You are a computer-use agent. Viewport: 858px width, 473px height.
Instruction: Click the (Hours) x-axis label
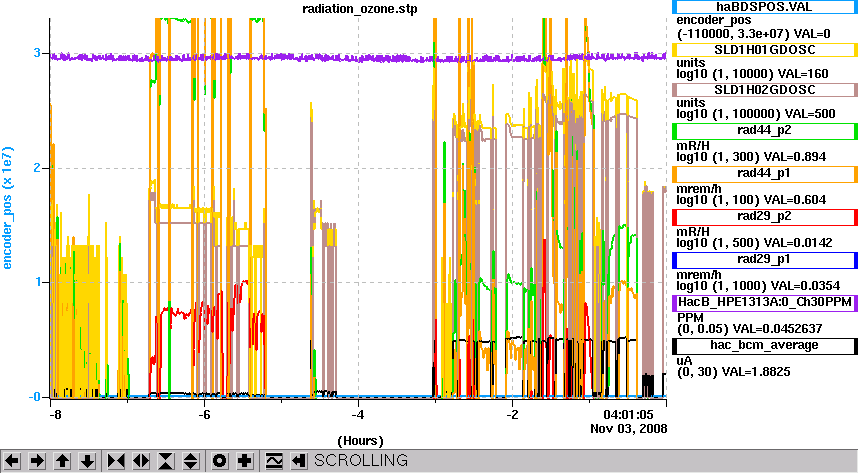pos(360,441)
